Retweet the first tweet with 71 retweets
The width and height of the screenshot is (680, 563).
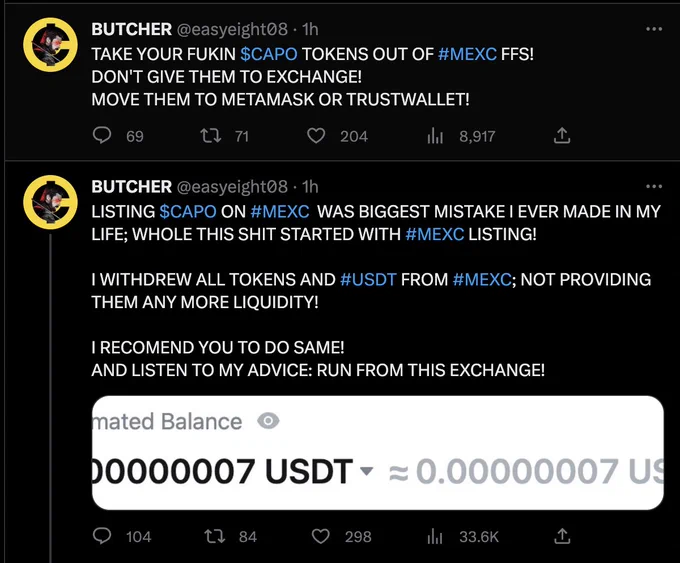(211, 135)
